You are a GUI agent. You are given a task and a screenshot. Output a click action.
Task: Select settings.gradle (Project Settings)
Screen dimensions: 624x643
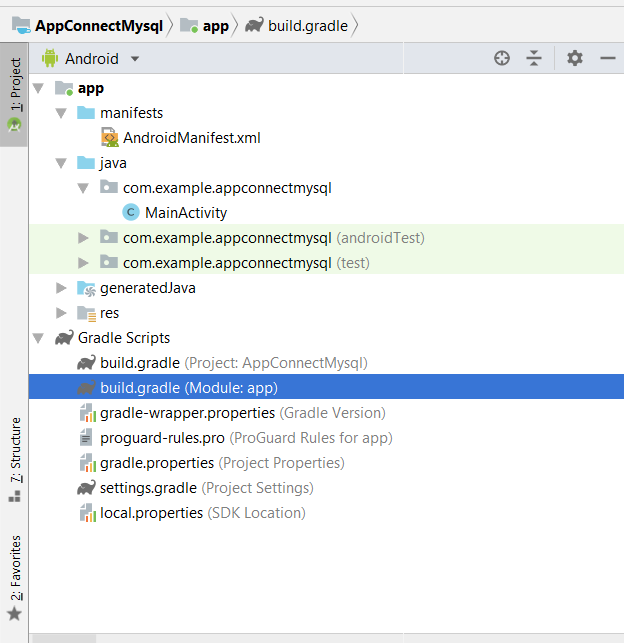(x=326, y=488)
